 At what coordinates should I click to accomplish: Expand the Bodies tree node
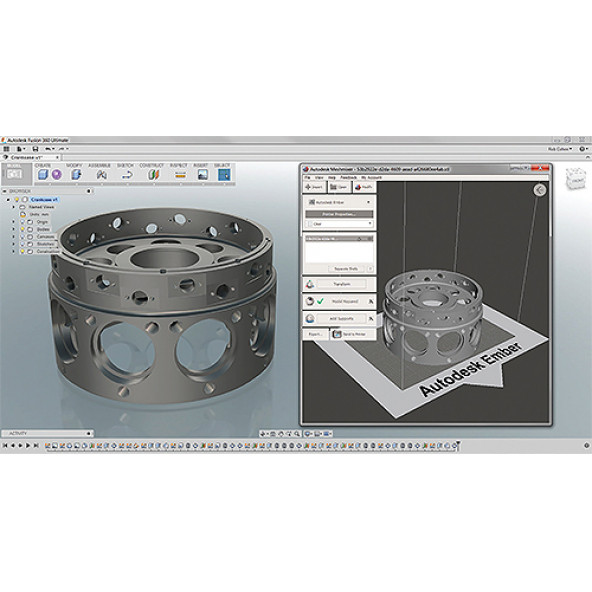14,229
